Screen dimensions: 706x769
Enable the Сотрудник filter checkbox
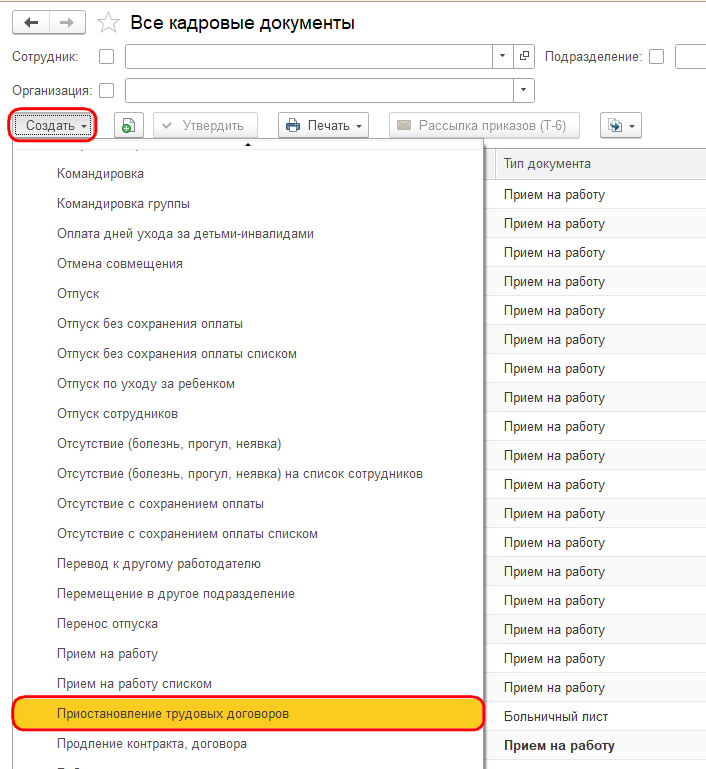coord(106,56)
